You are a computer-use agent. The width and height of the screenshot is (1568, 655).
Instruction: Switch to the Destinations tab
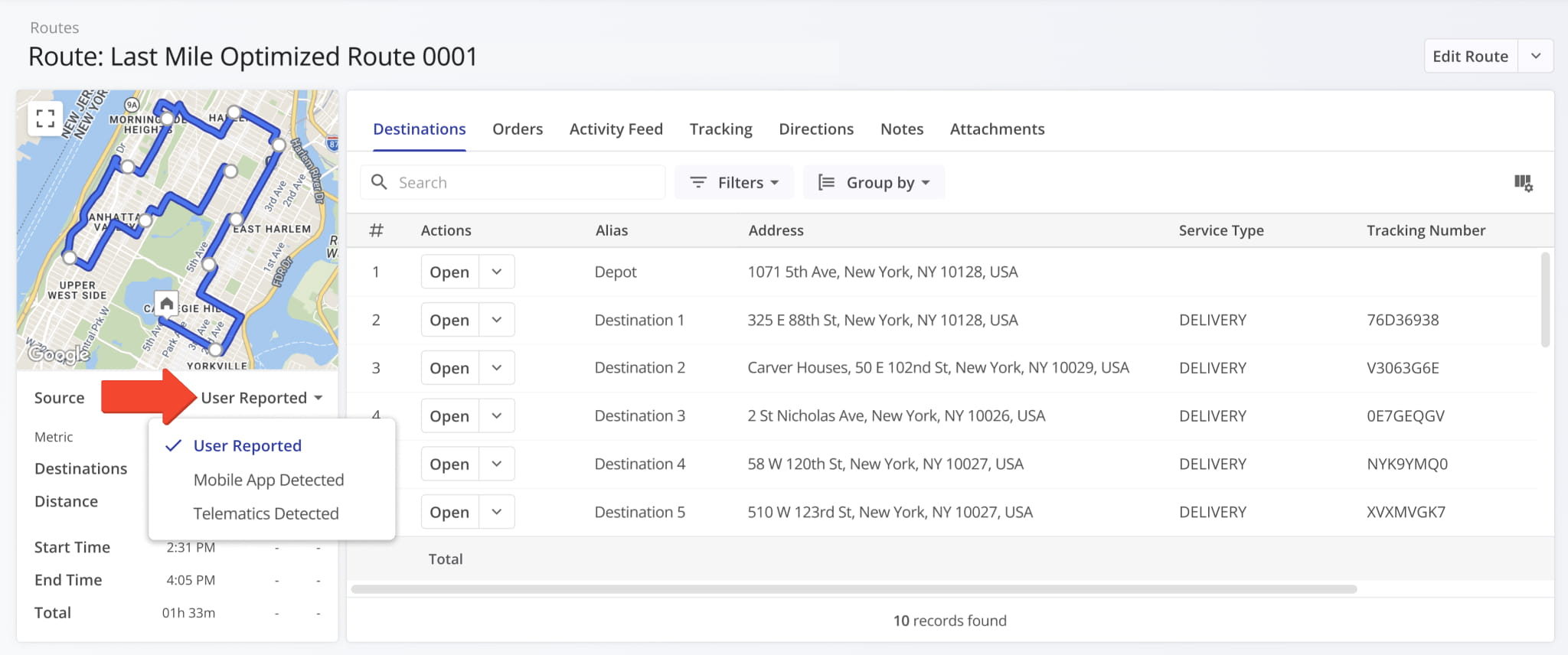click(x=420, y=129)
